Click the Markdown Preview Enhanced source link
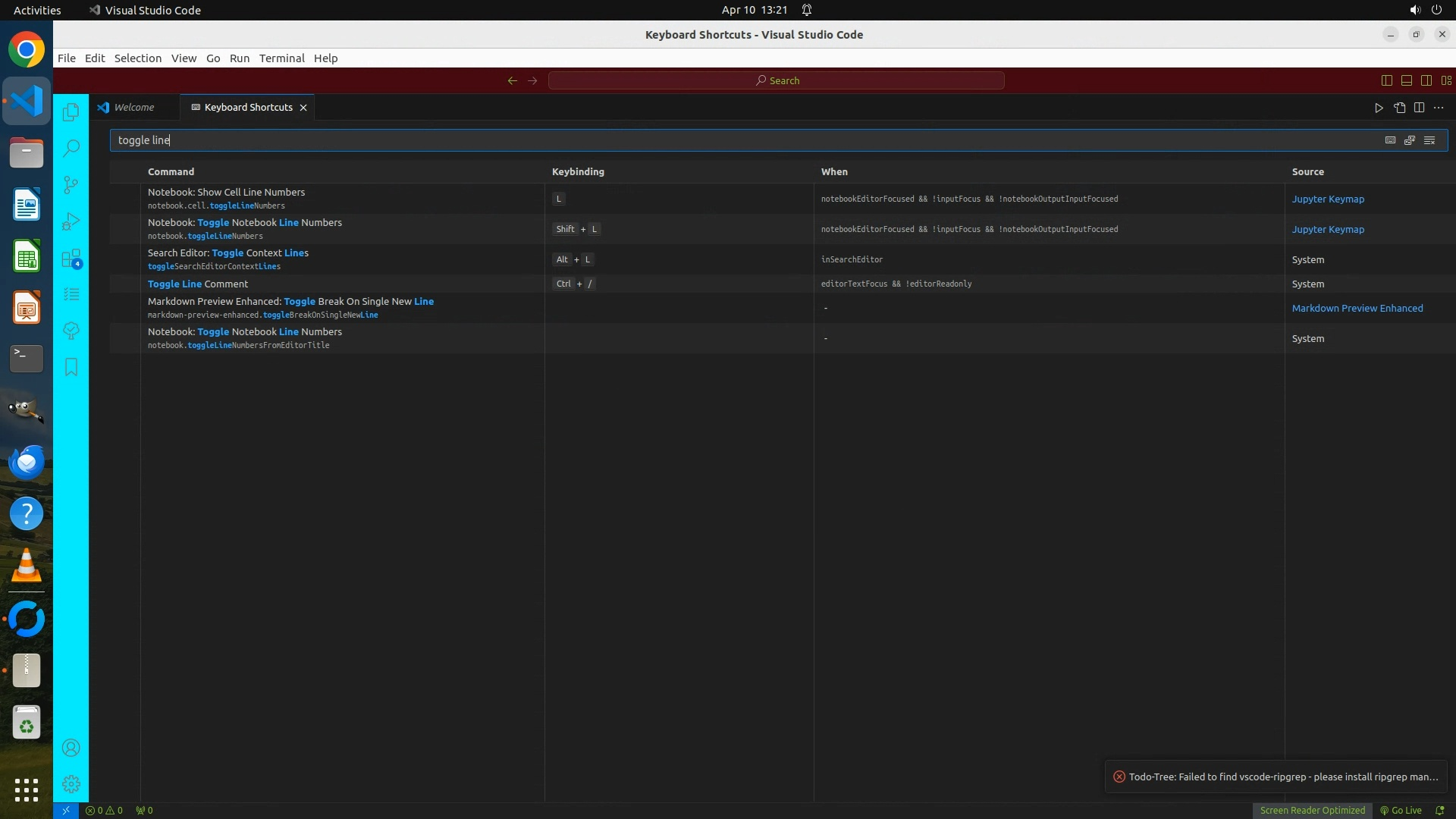 1357,309
